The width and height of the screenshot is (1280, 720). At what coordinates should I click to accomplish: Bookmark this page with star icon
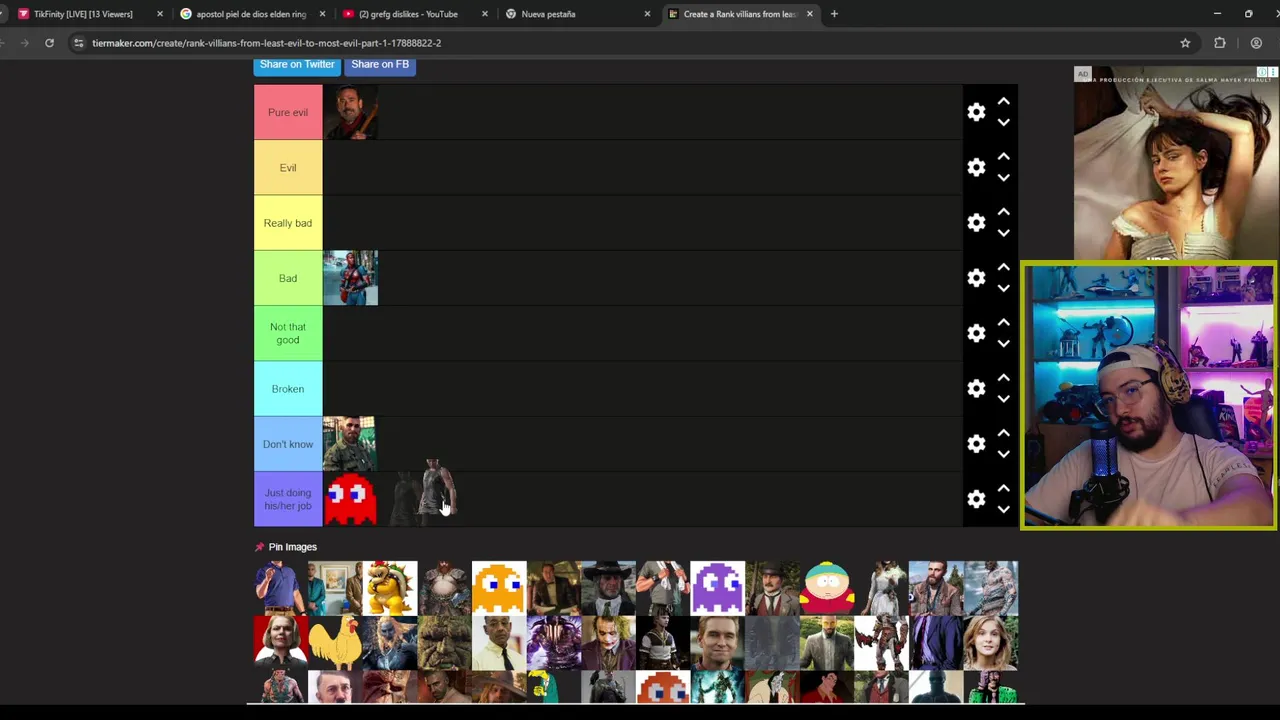[x=1185, y=43]
